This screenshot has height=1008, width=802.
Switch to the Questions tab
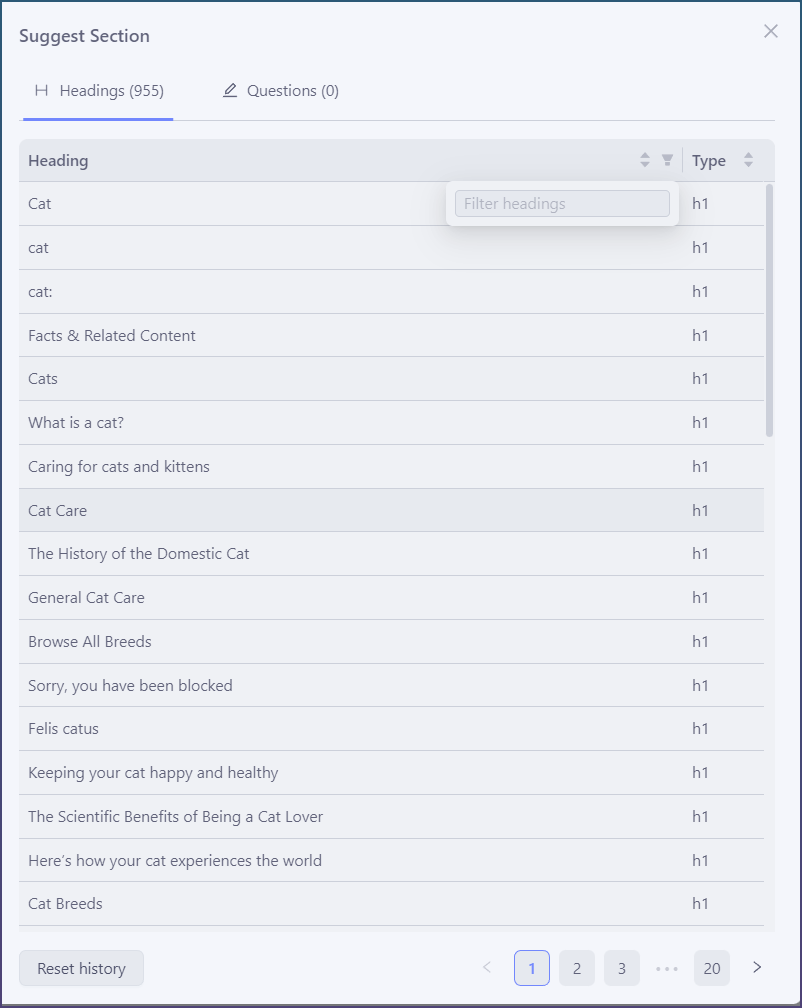281,91
